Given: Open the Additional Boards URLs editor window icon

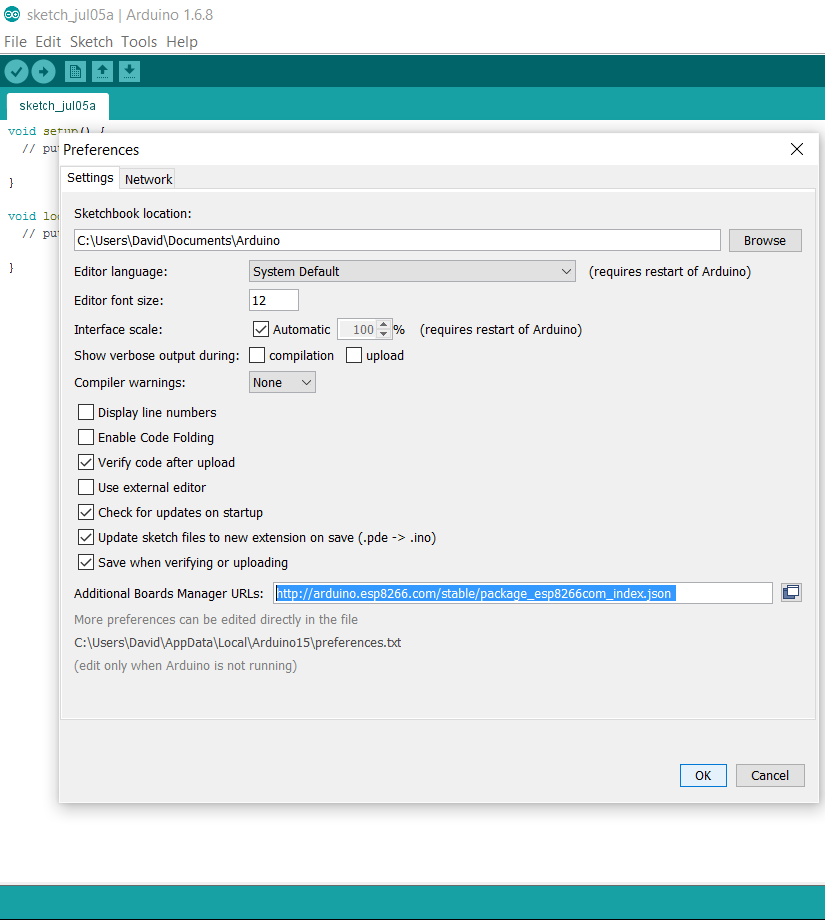Looking at the screenshot, I should click(x=791, y=593).
